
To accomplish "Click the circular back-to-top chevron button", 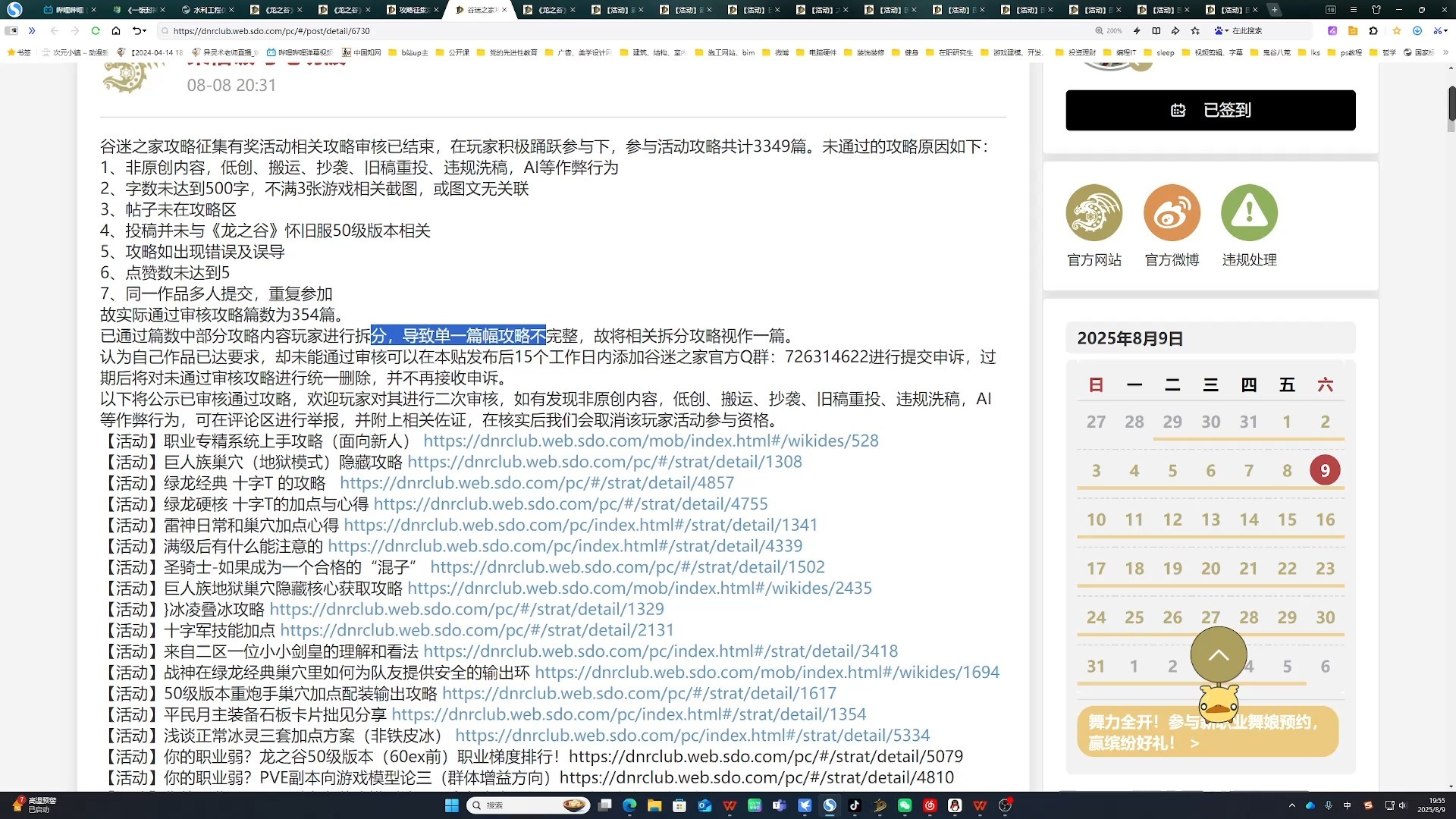I will tap(1217, 654).
